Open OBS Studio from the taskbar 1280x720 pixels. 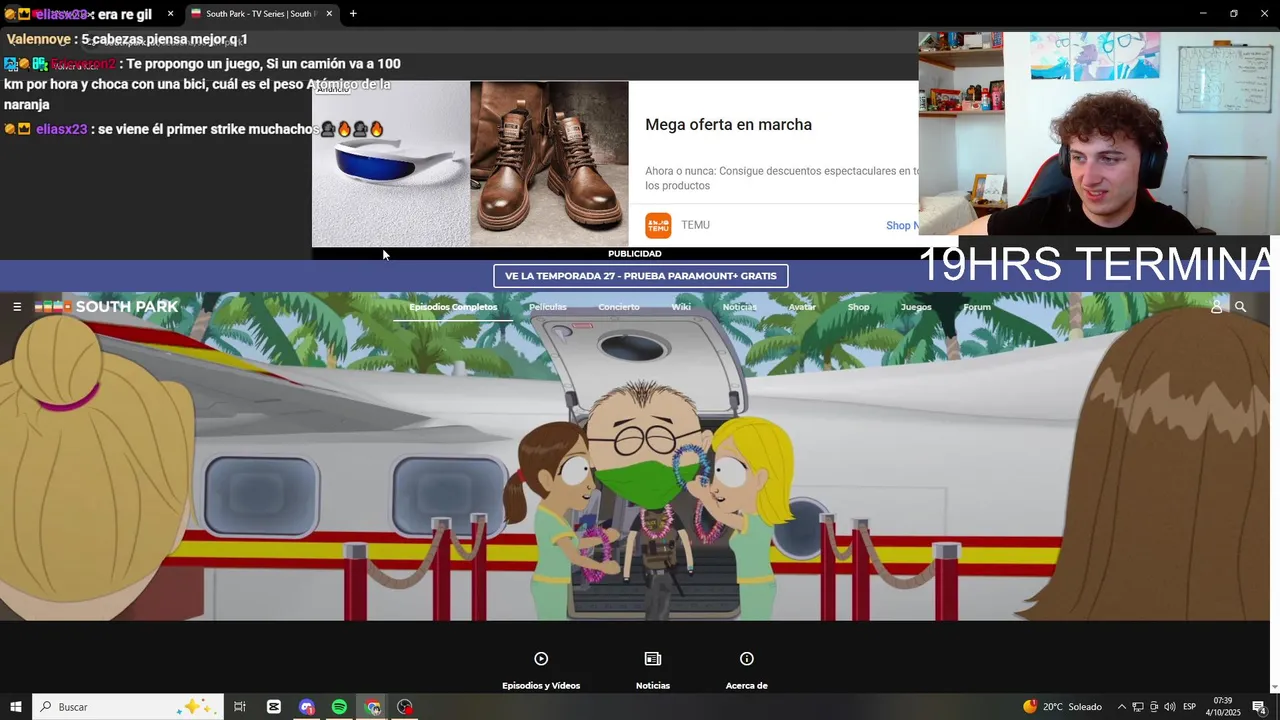coord(405,707)
